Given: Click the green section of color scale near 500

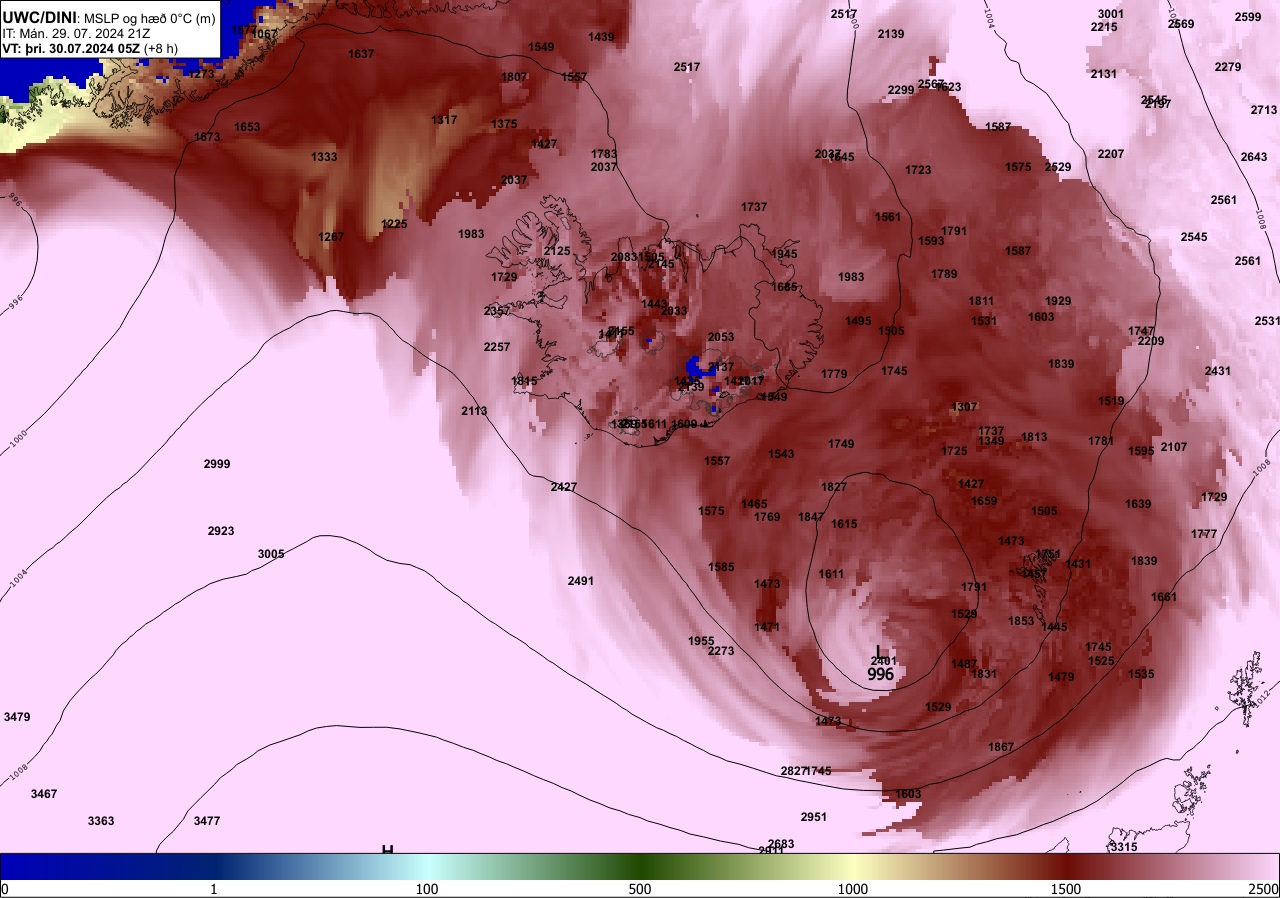Looking at the screenshot, I should 640,866.
